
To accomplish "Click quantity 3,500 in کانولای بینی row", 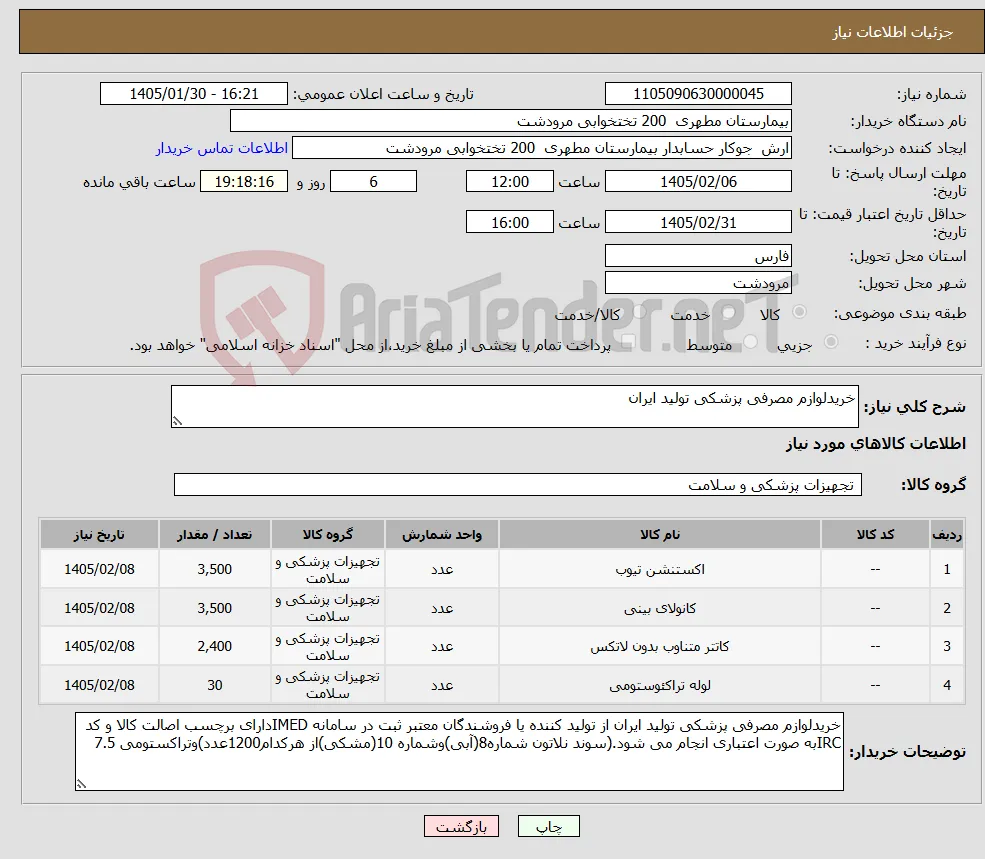I will point(214,608).
